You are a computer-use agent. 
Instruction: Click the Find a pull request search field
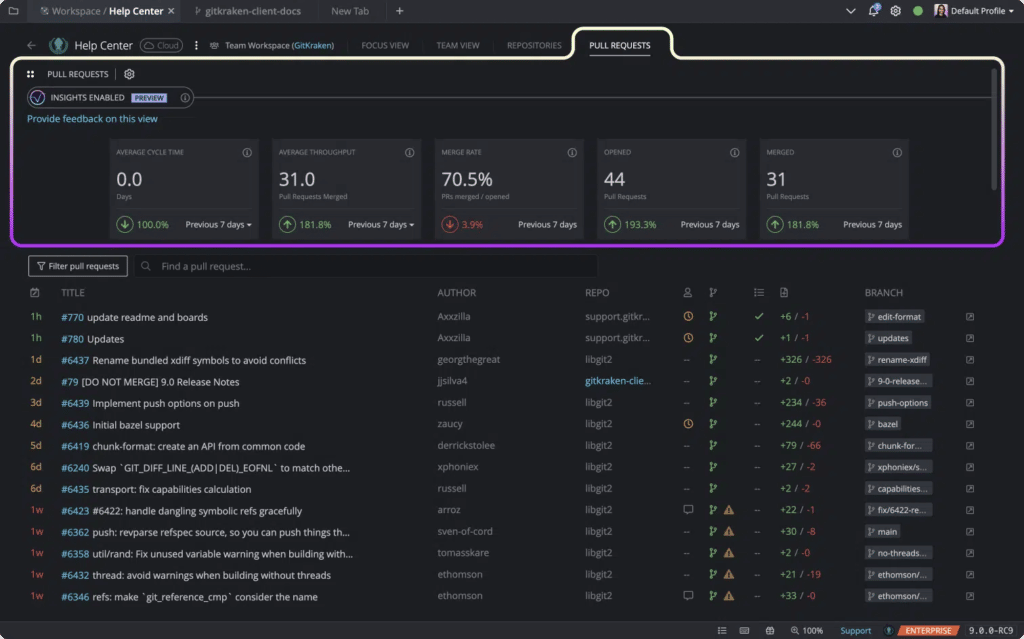(366, 266)
